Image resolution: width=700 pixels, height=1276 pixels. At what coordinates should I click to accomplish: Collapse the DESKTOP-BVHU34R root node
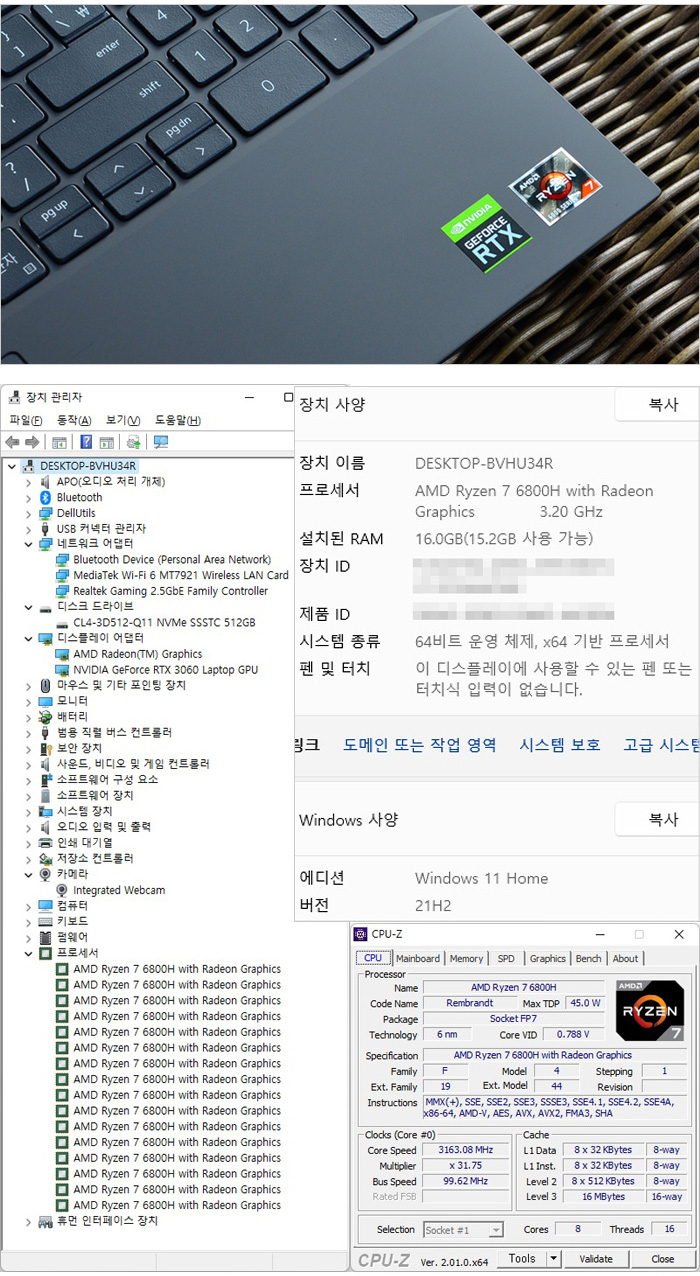11,466
